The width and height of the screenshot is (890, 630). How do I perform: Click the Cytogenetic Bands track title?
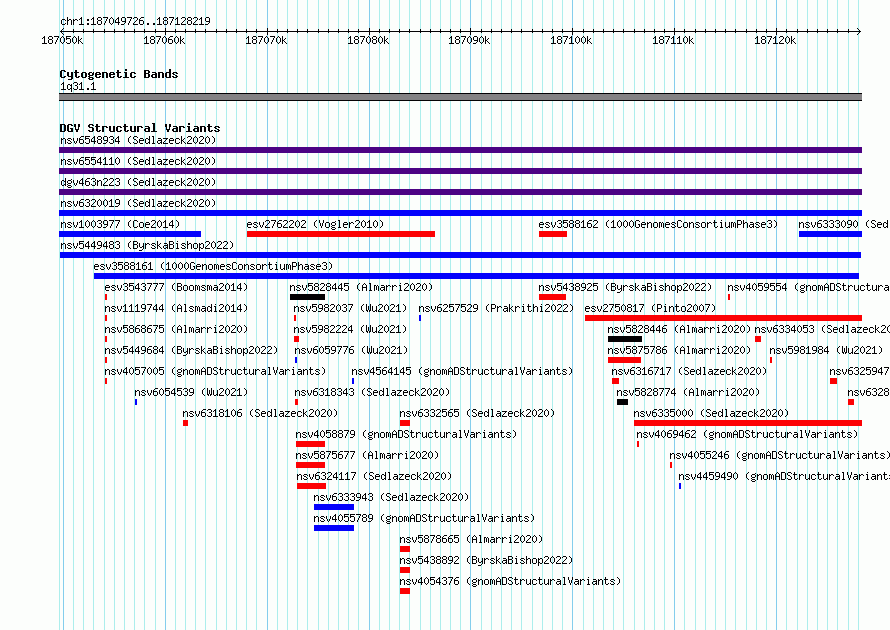pyautogui.click(x=119, y=74)
